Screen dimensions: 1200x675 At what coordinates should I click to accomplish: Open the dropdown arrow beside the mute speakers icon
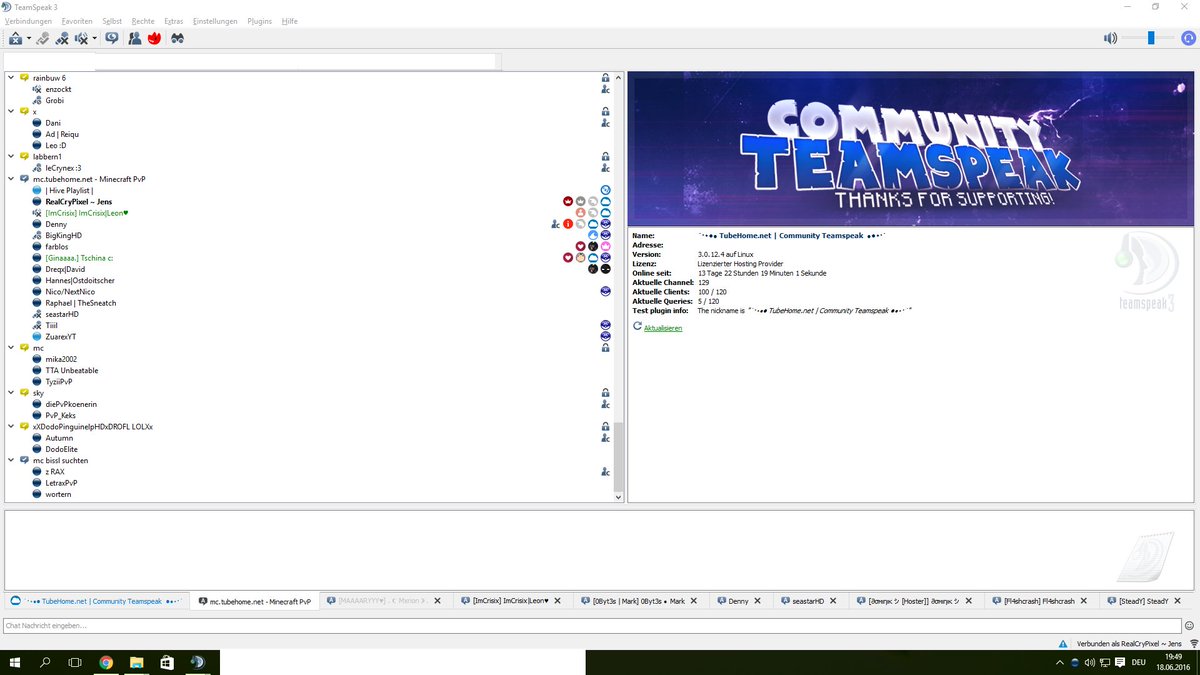click(94, 38)
